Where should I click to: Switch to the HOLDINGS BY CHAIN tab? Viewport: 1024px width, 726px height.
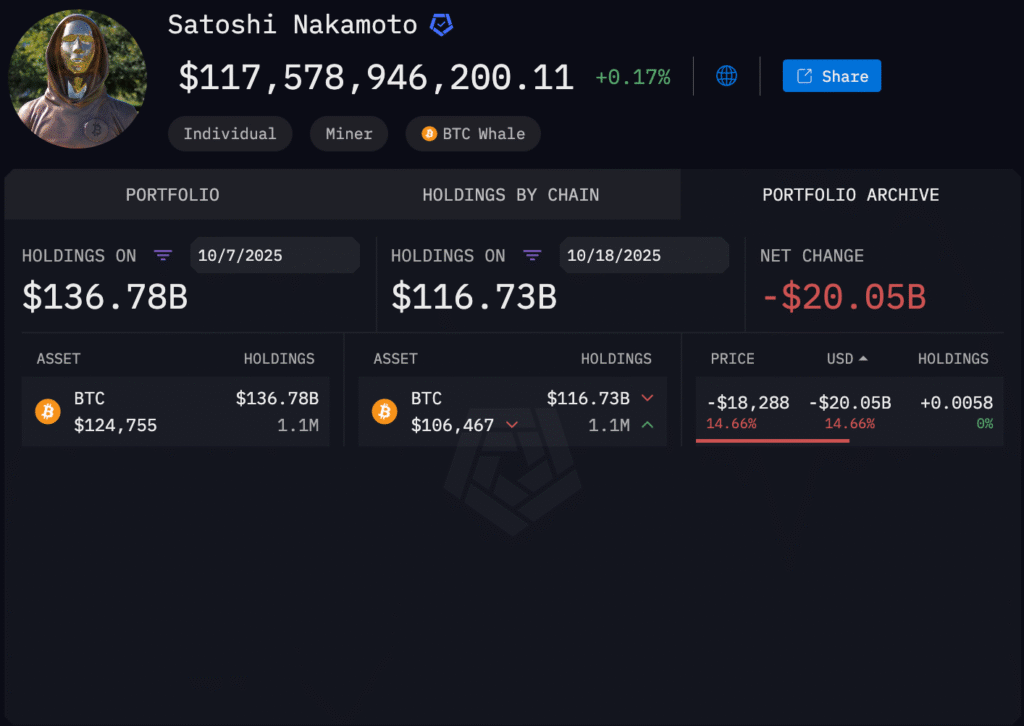(x=511, y=195)
